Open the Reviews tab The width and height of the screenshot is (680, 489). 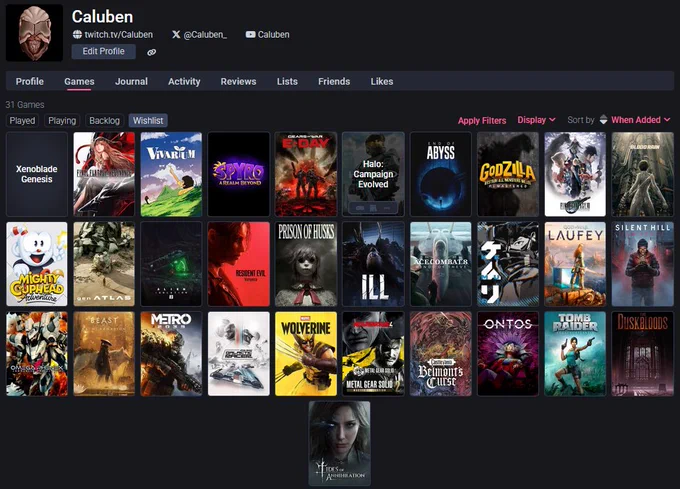pos(238,82)
